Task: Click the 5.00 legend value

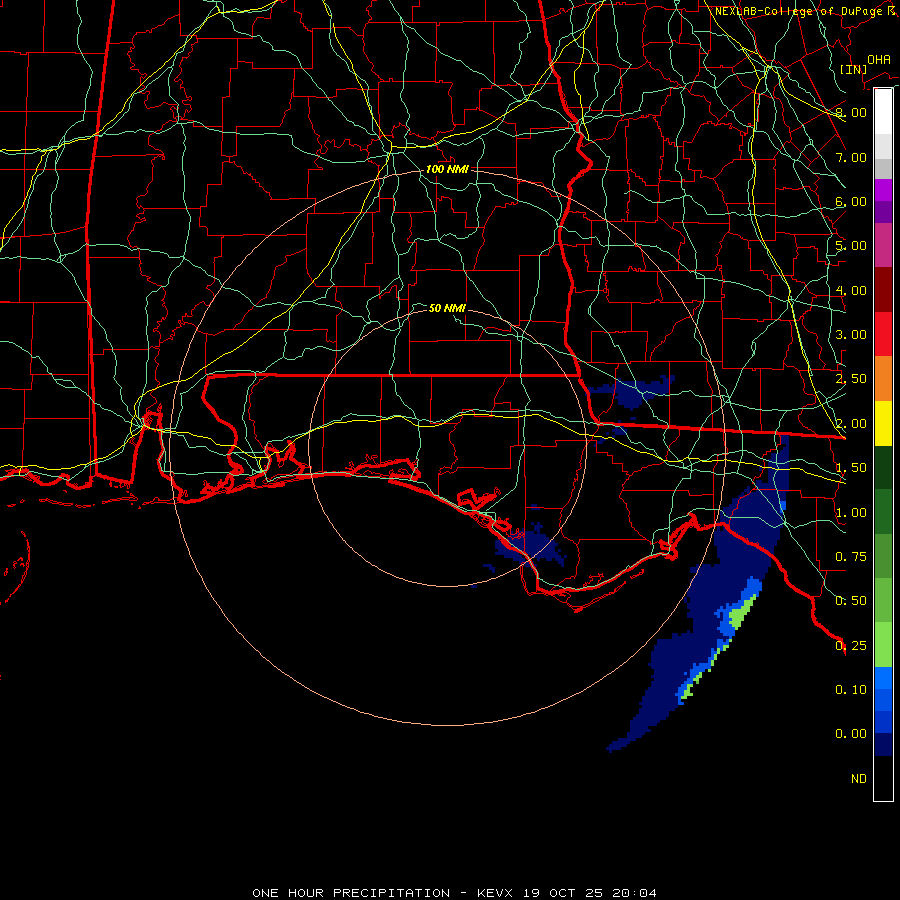Action: click(851, 246)
